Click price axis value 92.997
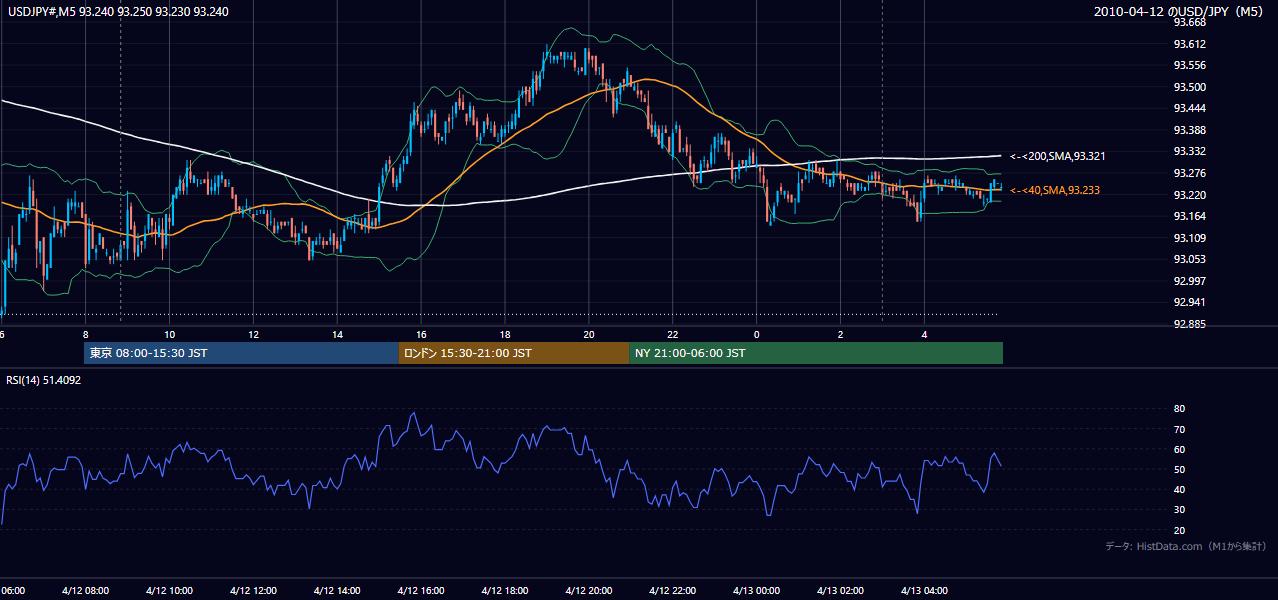Viewport: 1278px width, 600px height. [1189, 281]
